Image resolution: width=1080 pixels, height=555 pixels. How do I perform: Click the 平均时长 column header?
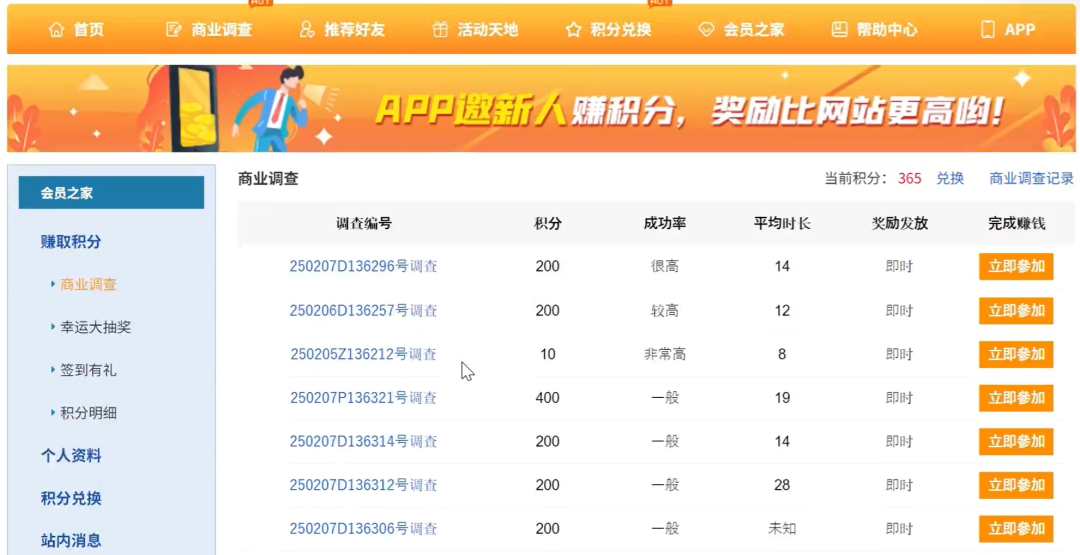(782, 223)
